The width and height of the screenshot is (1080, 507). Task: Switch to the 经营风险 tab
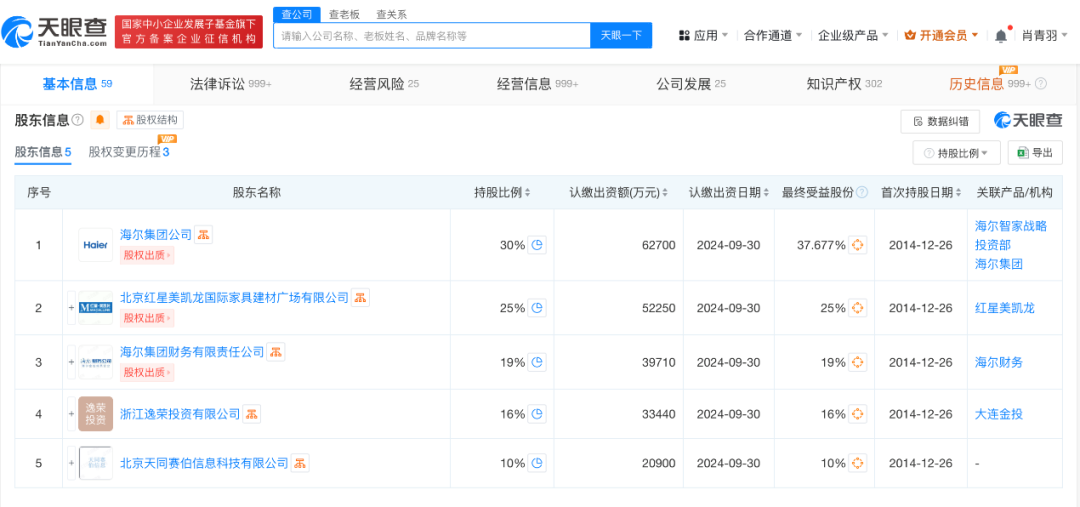click(384, 84)
